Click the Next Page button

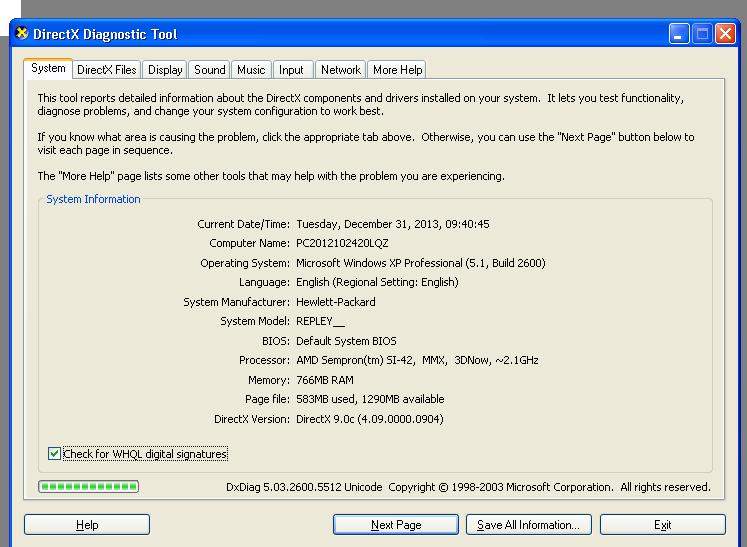click(395, 525)
